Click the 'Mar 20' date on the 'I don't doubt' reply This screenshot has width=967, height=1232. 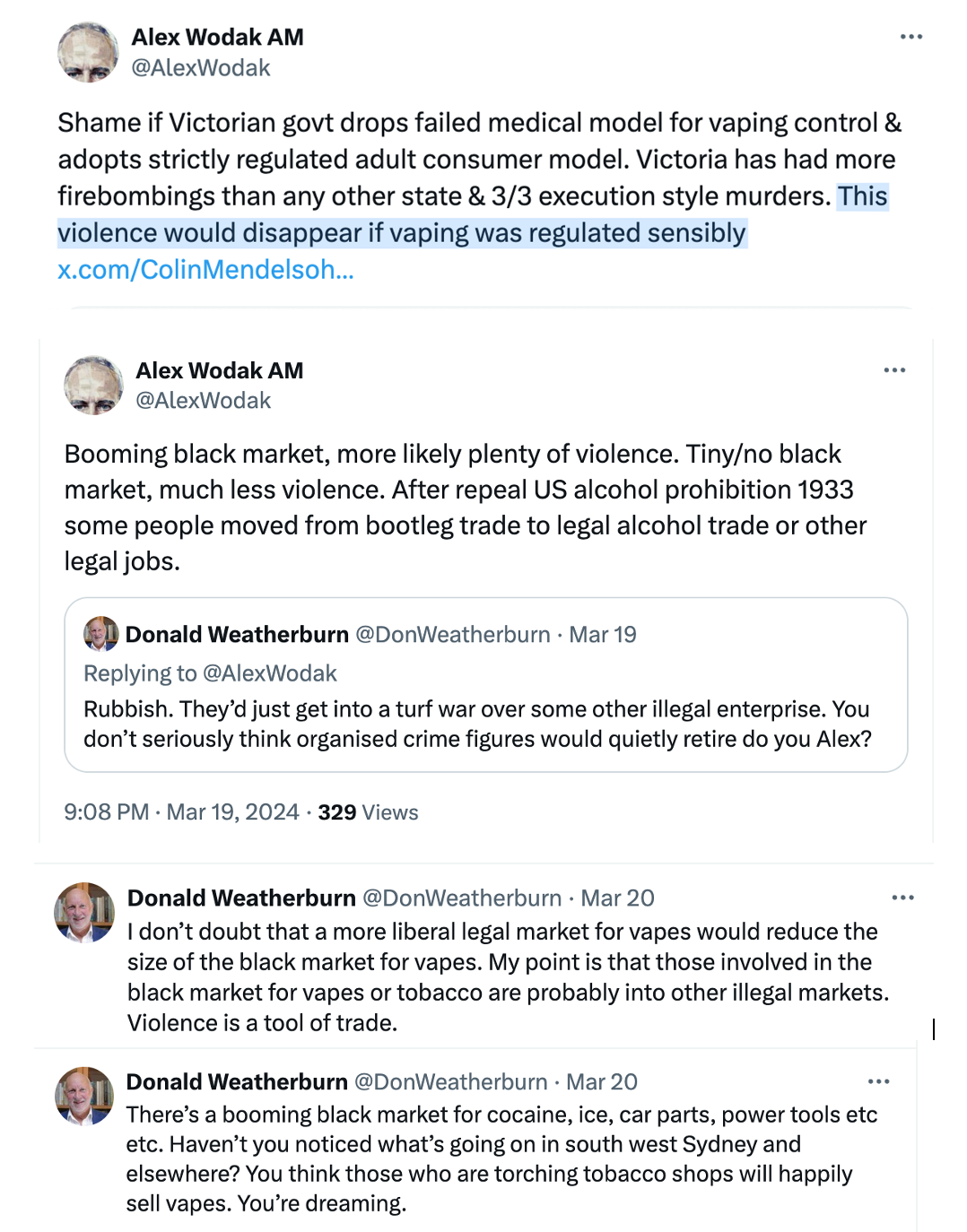617,898
